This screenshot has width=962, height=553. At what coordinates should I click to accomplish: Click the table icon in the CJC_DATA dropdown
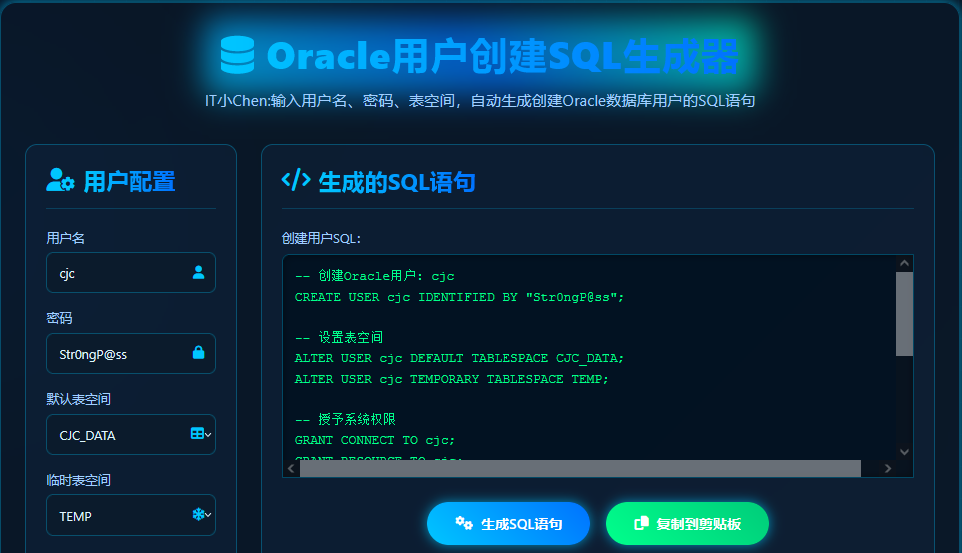click(x=197, y=433)
